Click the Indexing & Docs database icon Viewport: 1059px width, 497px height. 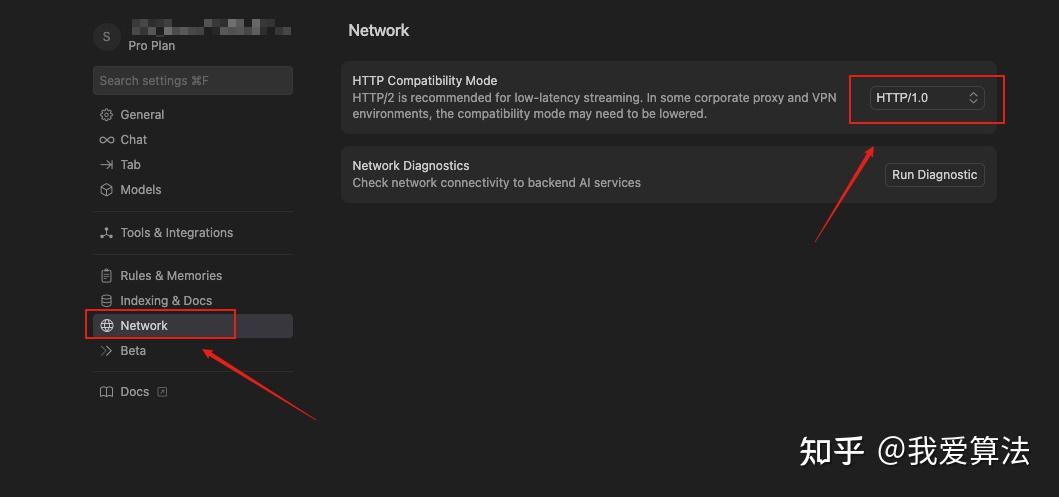tap(107, 301)
